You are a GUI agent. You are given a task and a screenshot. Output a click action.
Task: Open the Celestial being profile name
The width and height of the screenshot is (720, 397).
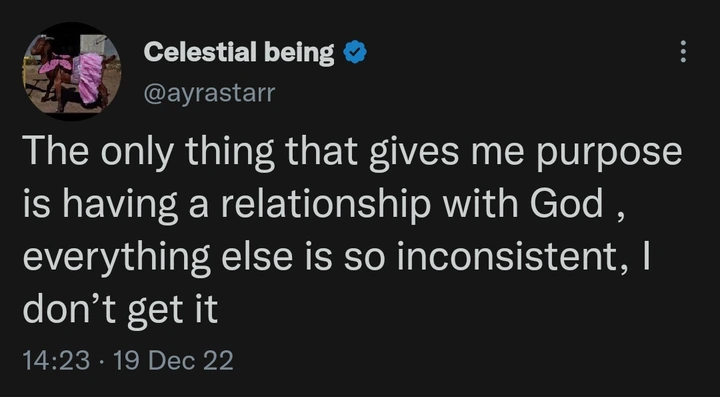(239, 53)
